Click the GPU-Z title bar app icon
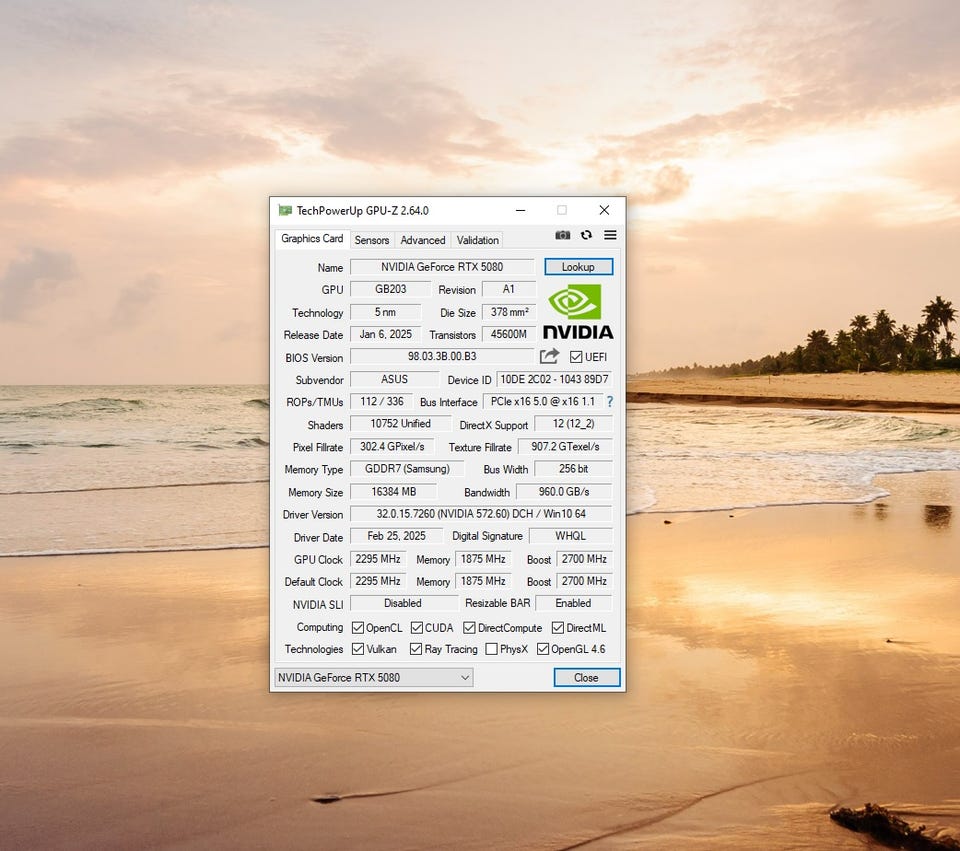 (285, 211)
